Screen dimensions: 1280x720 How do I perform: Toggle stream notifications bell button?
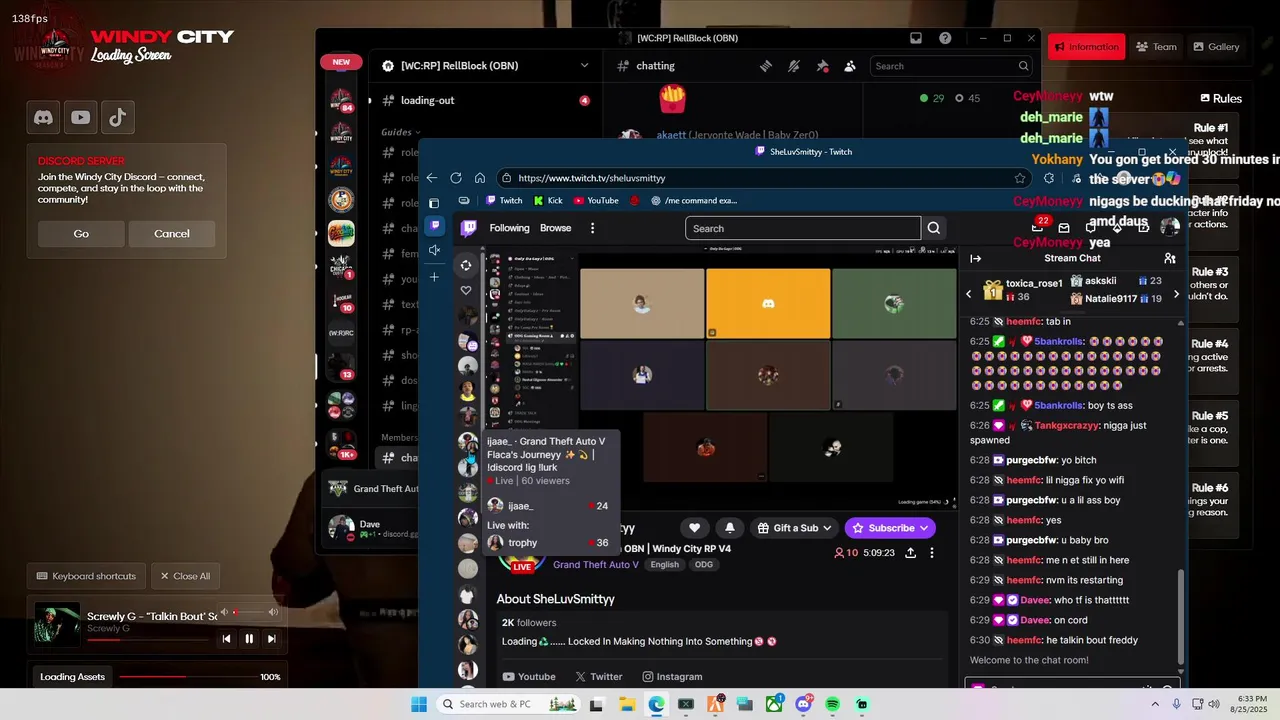(729, 528)
